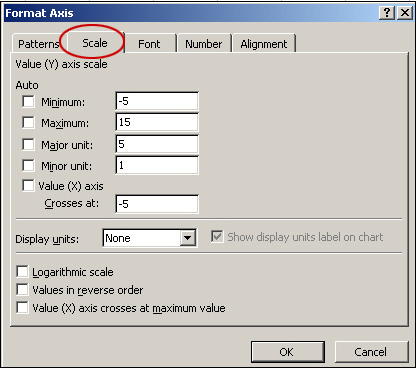Confirm with the OK button
This screenshot has width=416, height=368.
click(x=288, y=352)
